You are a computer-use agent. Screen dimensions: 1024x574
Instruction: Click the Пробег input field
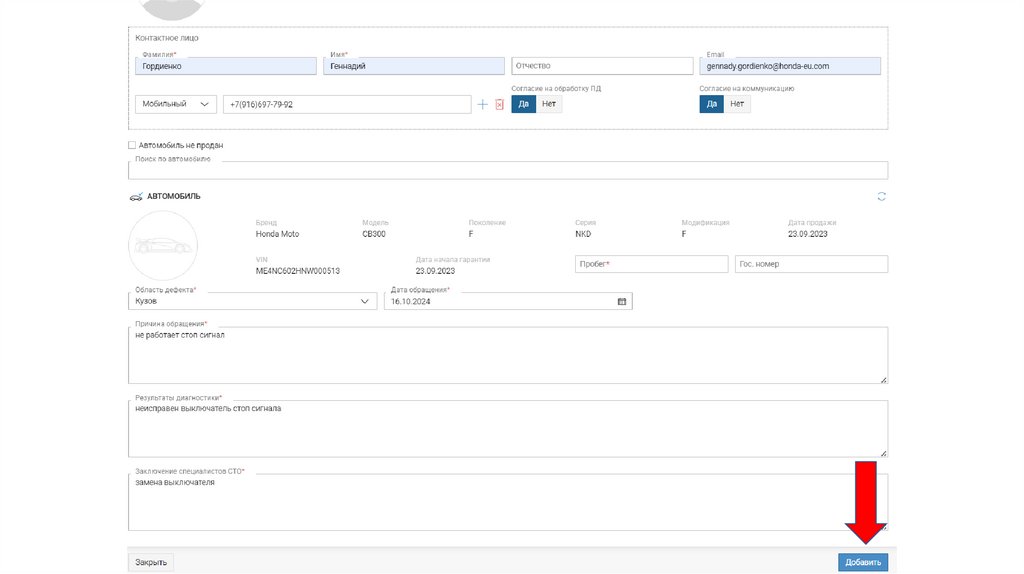coord(651,264)
